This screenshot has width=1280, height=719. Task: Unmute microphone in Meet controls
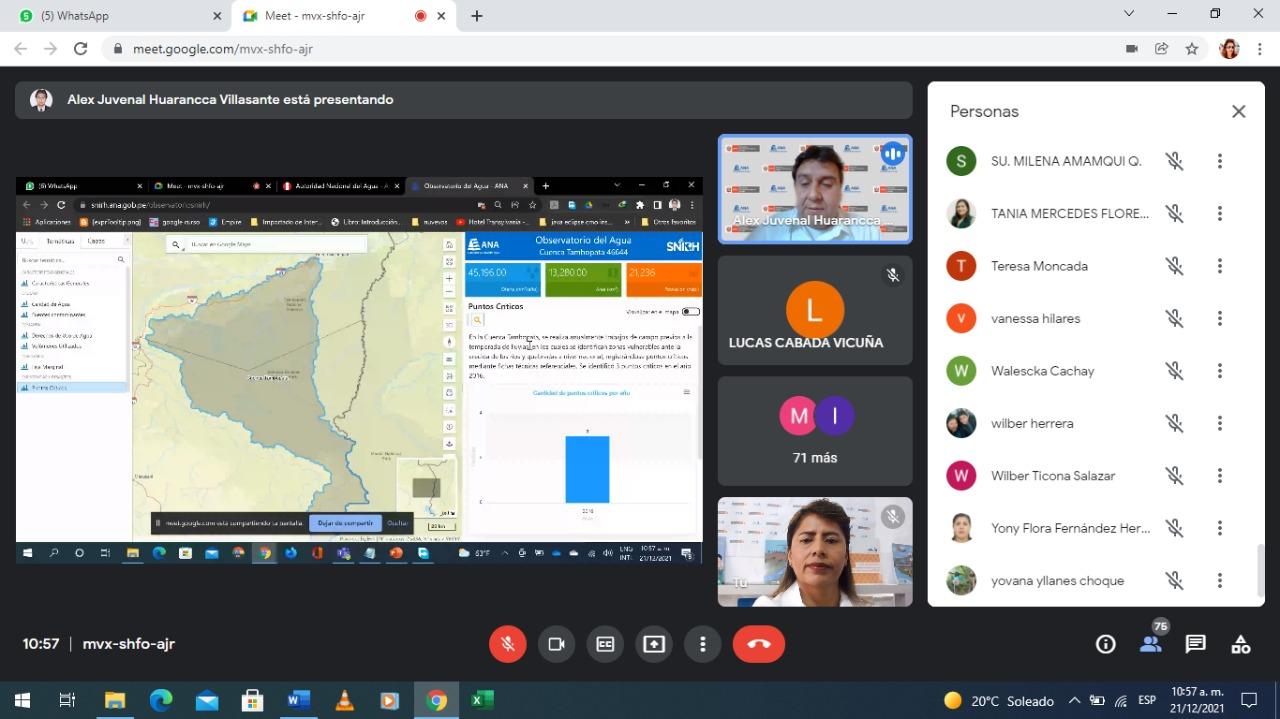pos(508,644)
